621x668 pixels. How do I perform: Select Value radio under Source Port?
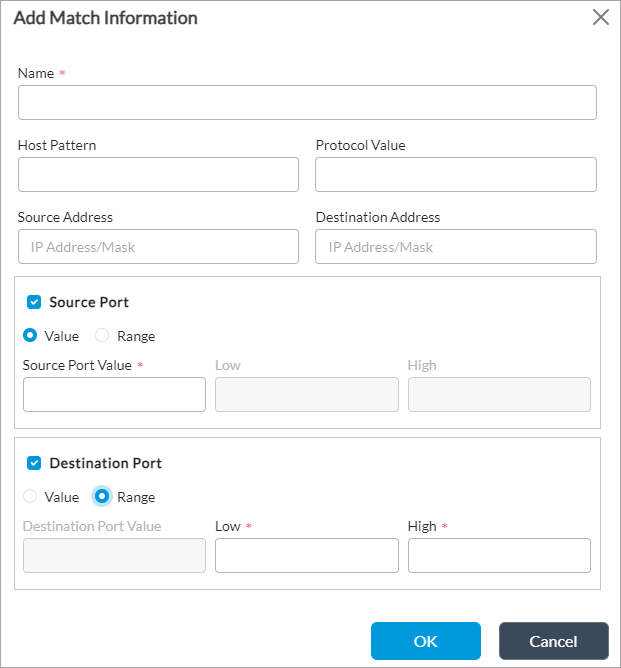tap(30, 336)
